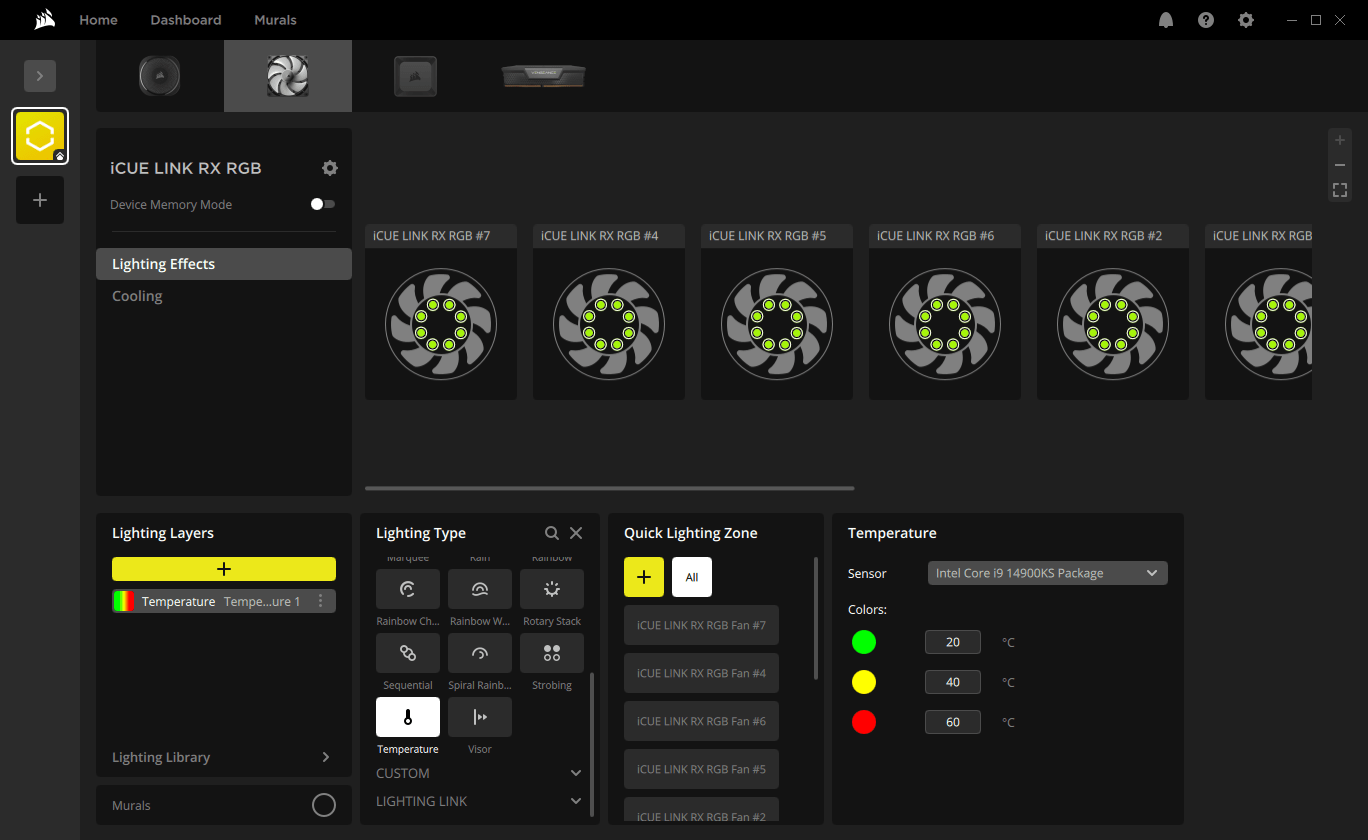The width and height of the screenshot is (1368, 840).
Task: Click the help question mark icon
Action: pyautogui.click(x=1206, y=20)
